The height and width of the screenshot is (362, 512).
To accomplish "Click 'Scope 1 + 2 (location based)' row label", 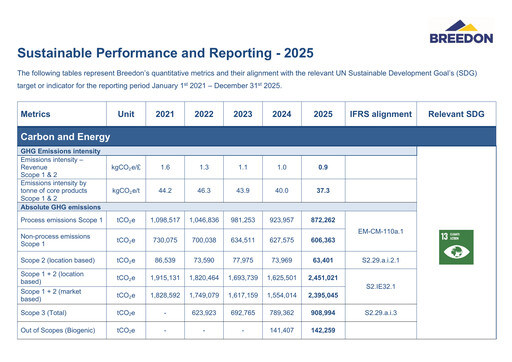I will (52, 277).
